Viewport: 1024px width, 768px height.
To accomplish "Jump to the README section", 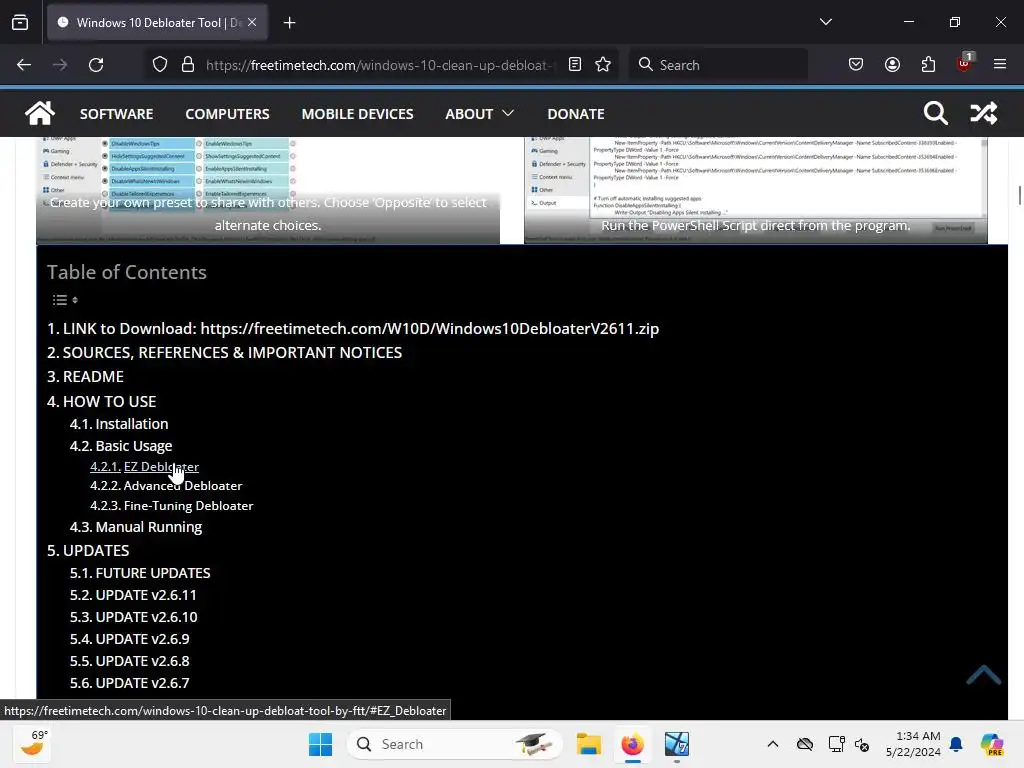I will tap(85, 377).
